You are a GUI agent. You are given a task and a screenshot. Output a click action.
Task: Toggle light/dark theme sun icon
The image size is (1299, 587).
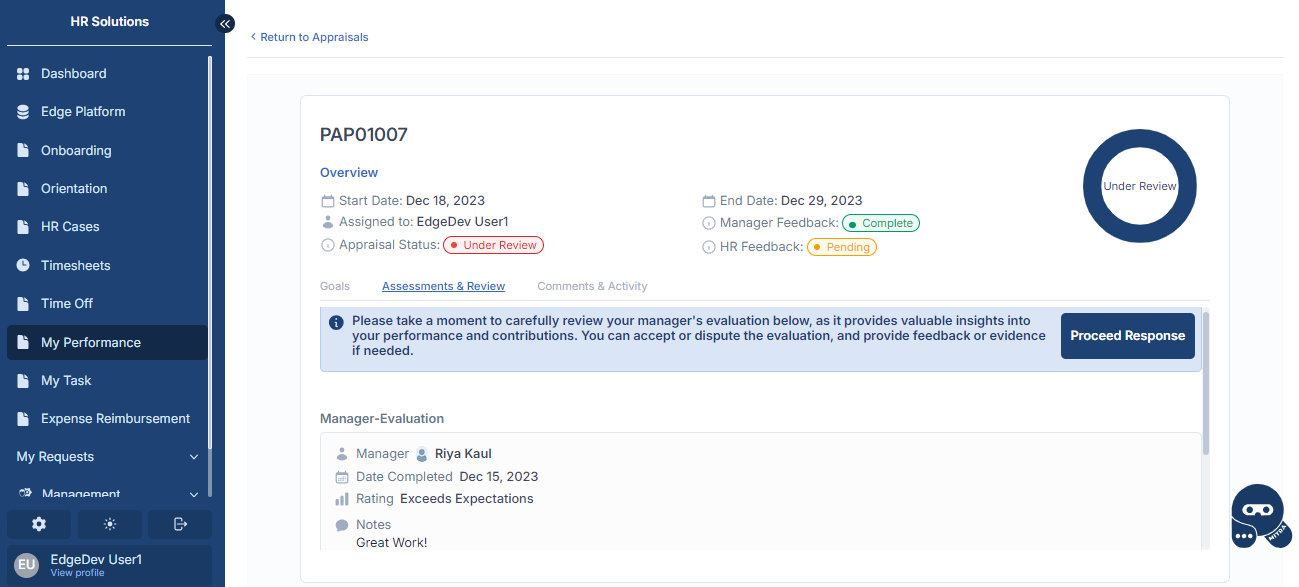tap(110, 524)
